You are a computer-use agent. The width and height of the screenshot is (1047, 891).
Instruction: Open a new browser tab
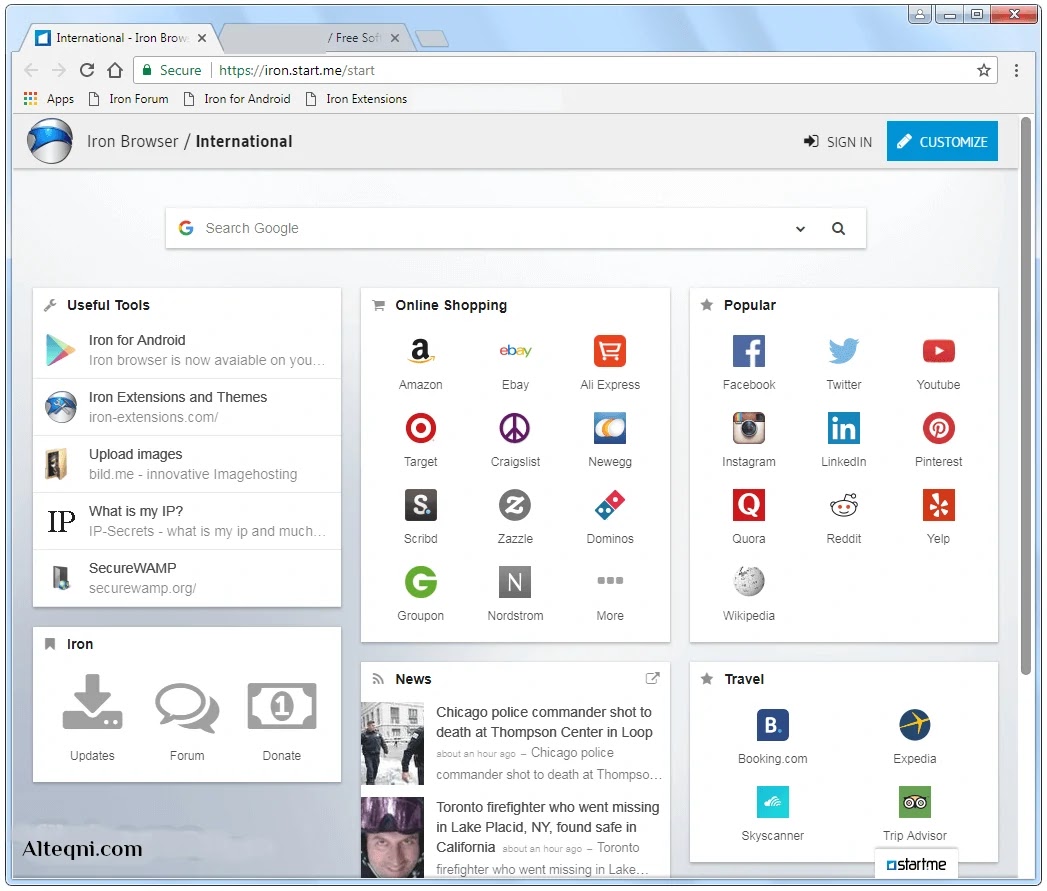coord(431,39)
